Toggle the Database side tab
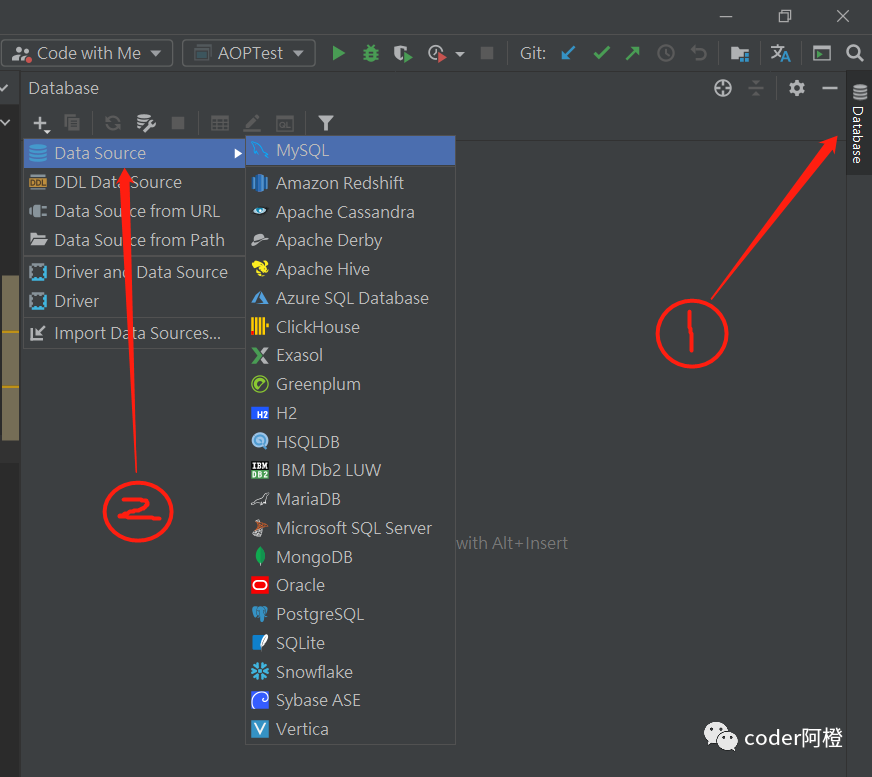The width and height of the screenshot is (872, 777). pos(859,122)
